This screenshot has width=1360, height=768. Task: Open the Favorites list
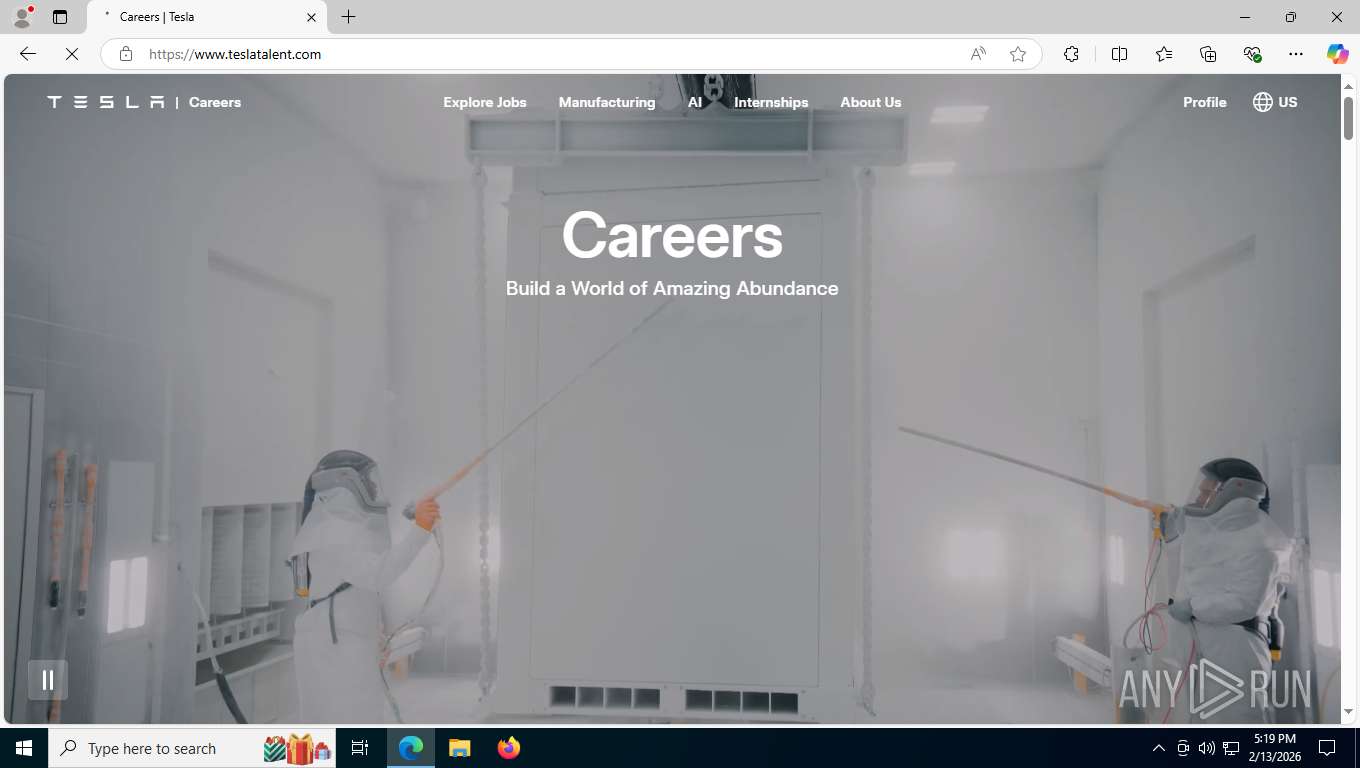pos(1164,54)
